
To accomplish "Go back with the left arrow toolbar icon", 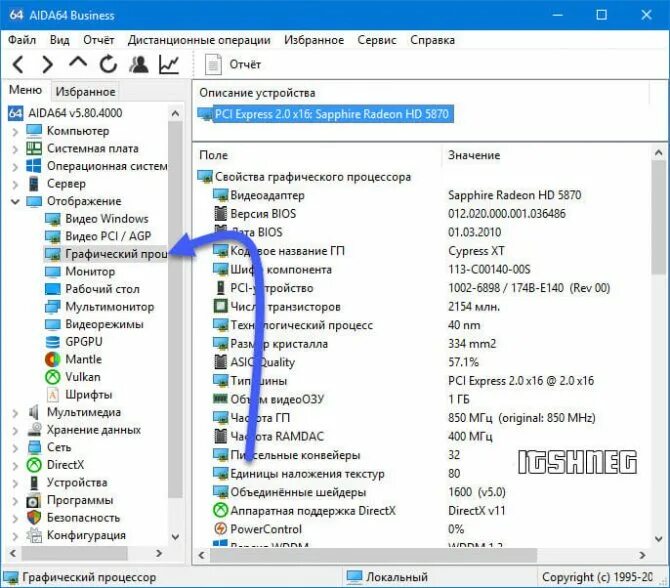I will pyautogui.click(x=18, y=65).
